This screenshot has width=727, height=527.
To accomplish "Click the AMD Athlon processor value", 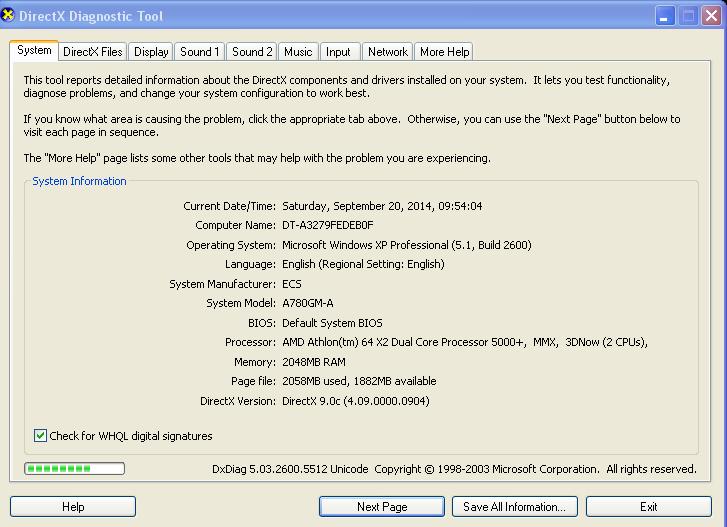I will pyautogui.click(x=465, y=342).
